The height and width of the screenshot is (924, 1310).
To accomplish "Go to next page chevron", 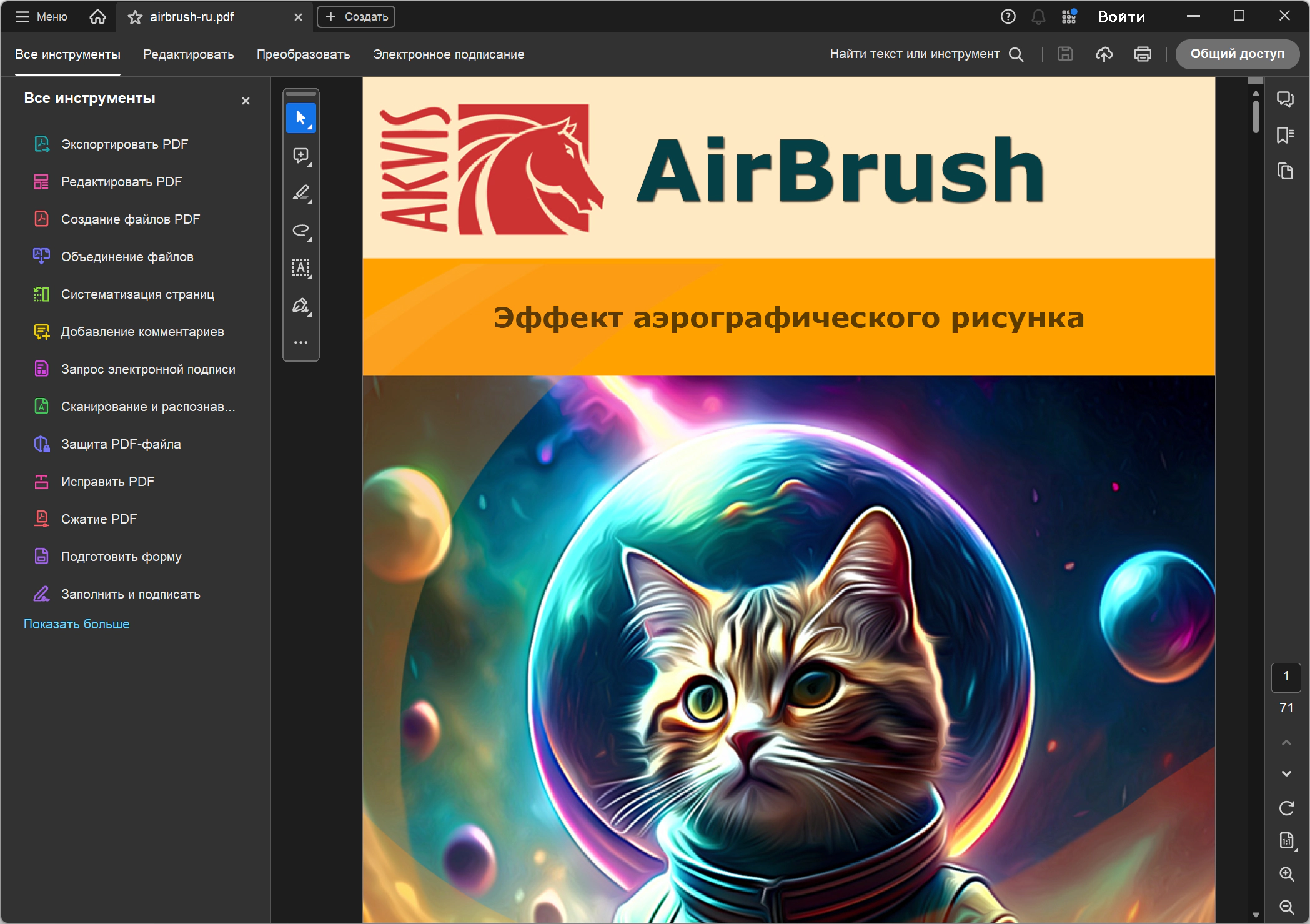I will 1286,773.
